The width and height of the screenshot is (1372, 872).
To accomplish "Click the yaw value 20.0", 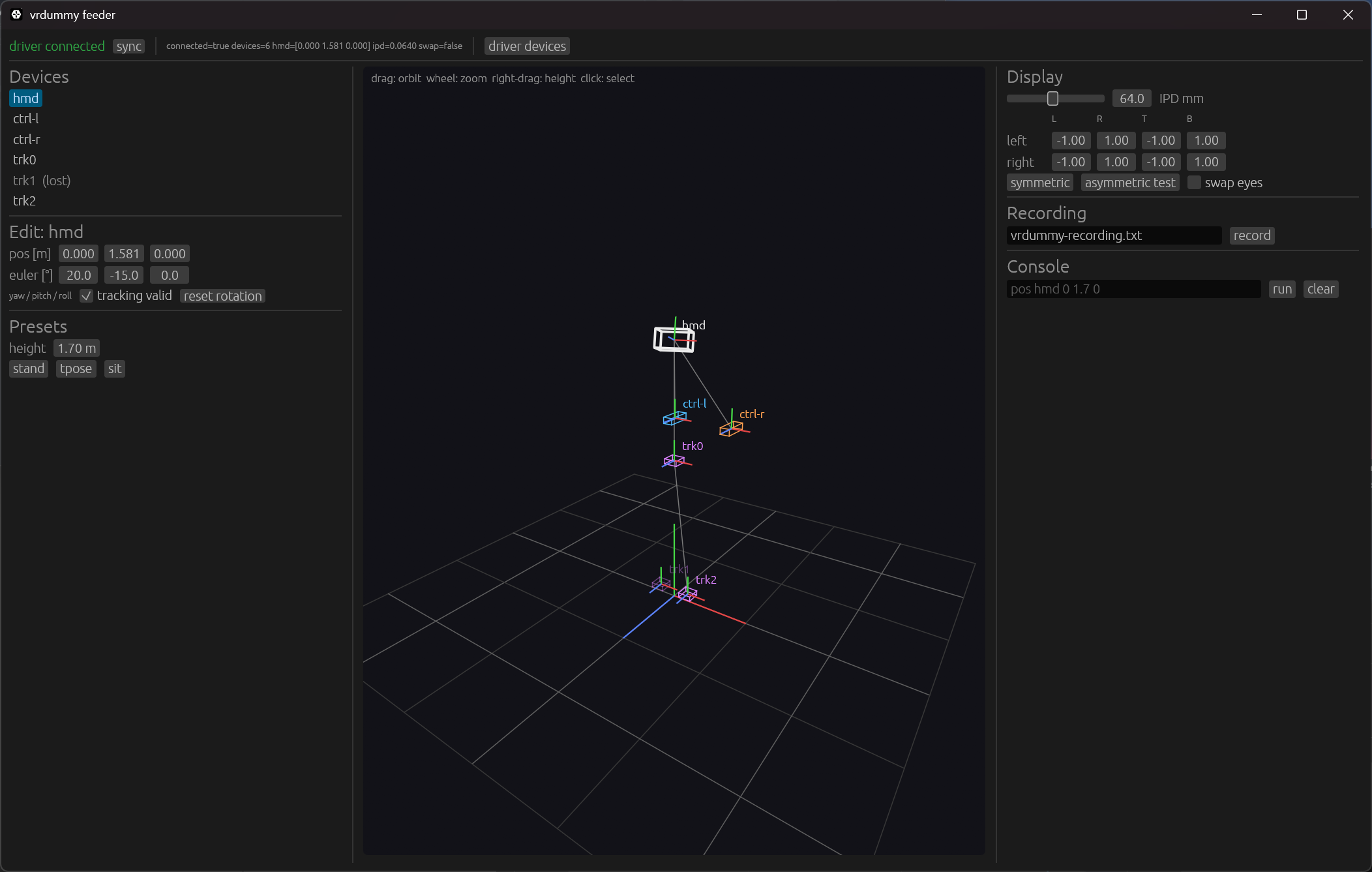I will (78, 275).
